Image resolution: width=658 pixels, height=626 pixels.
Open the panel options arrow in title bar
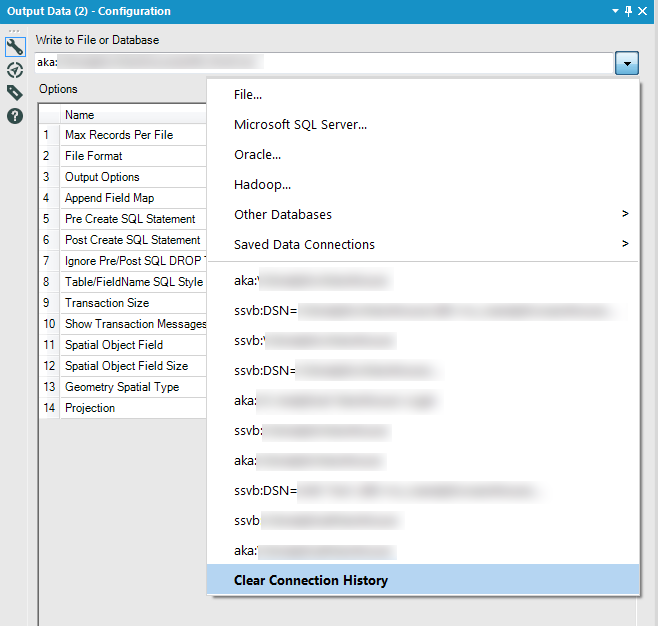(615, 11)
